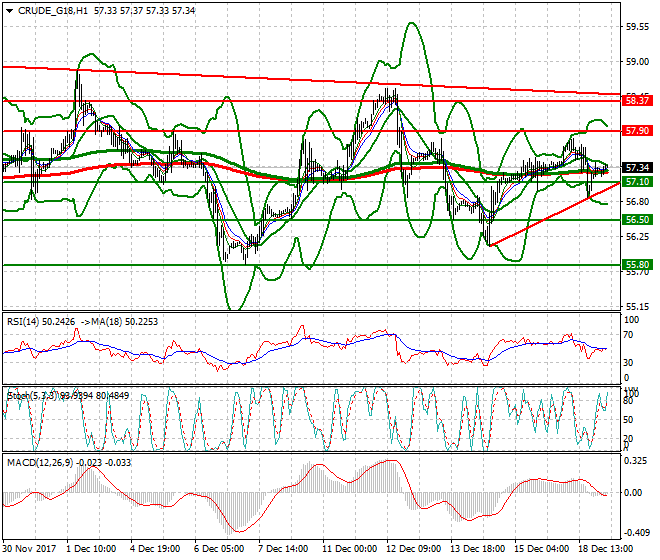Select the red 57.90 resistance price tag
The image size is (660, 560).
[x=637, y=131]
